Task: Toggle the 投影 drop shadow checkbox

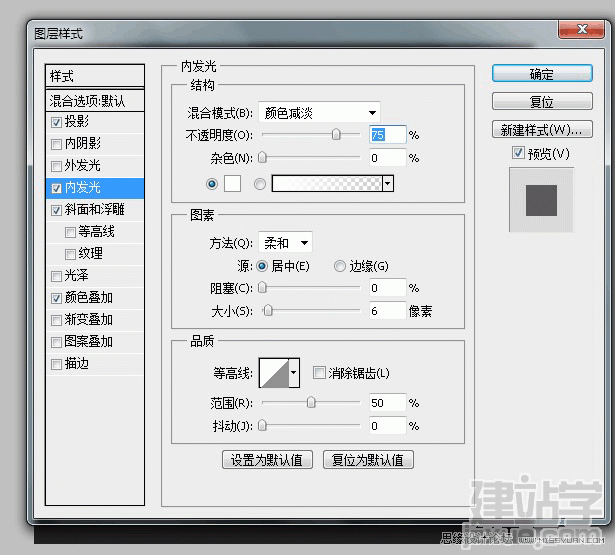Action: coord(56,122)
